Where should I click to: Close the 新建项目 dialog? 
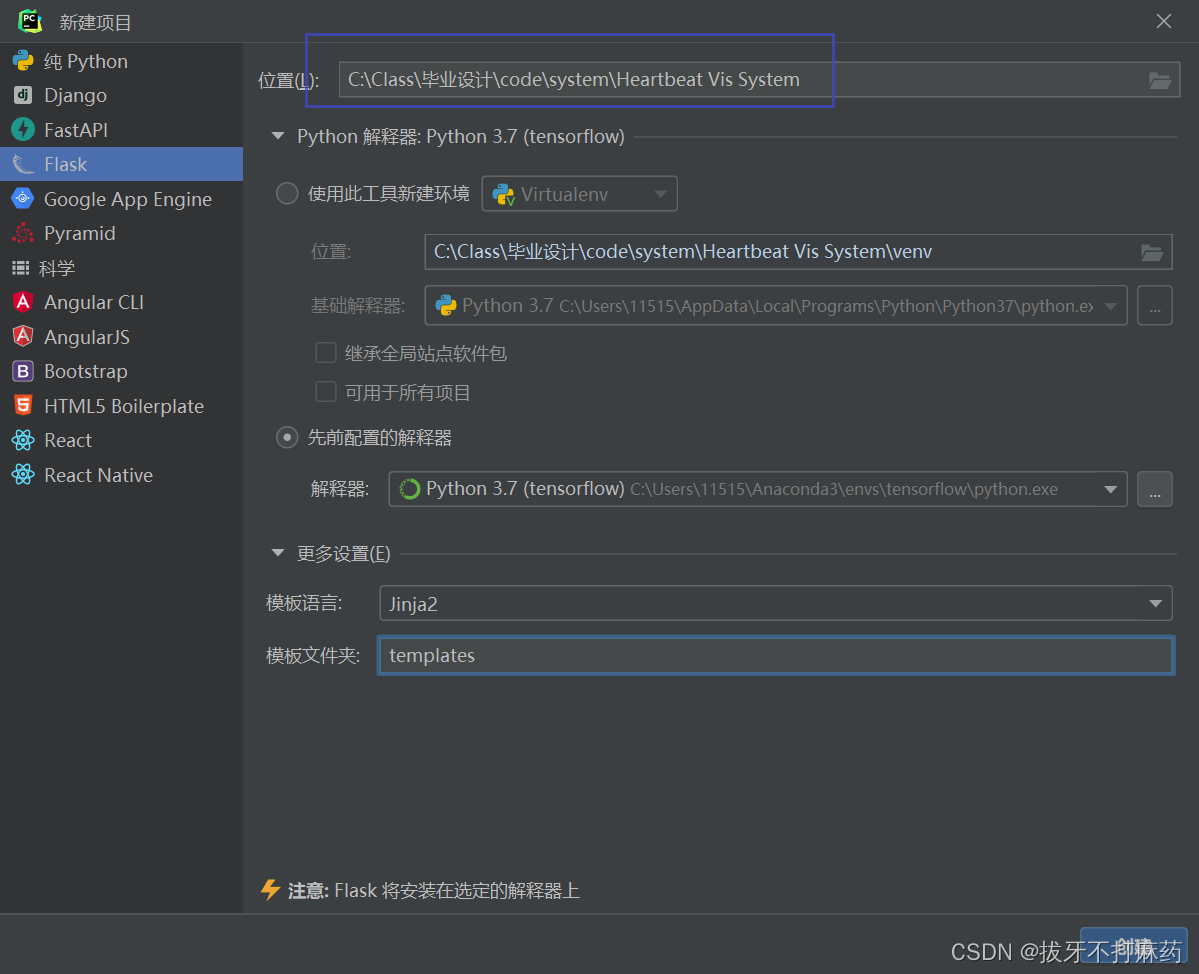[x=1163, y=21]
